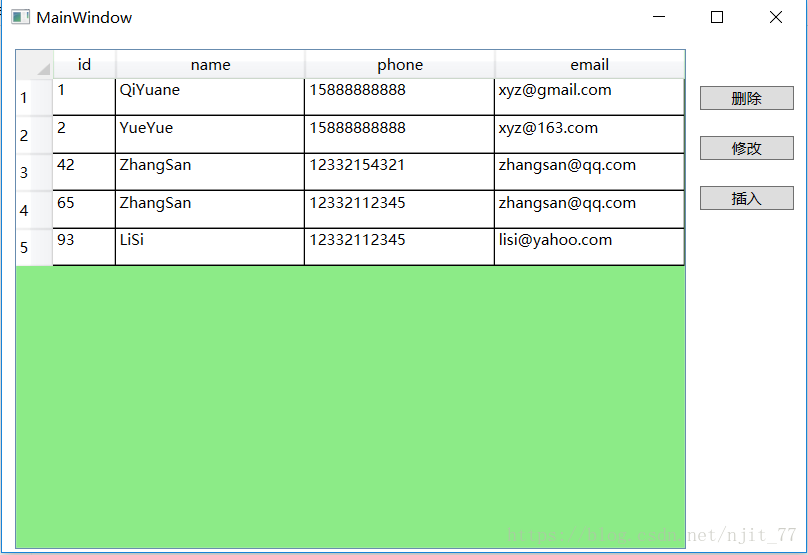Click the phone column header
This screenshot has width=808, height=555.
click(x=400, y=64)
